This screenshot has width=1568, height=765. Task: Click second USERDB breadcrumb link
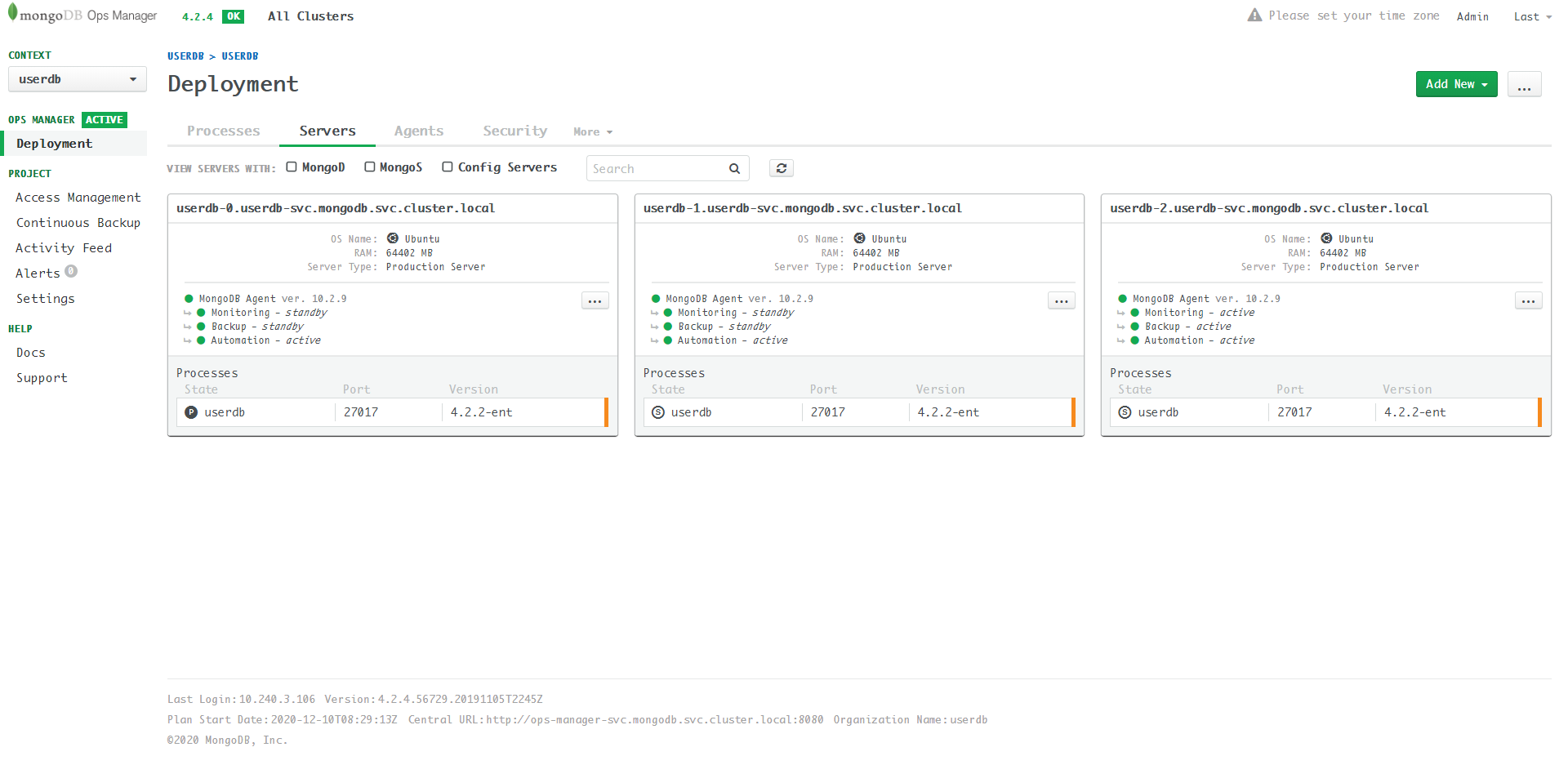(240, 56)
